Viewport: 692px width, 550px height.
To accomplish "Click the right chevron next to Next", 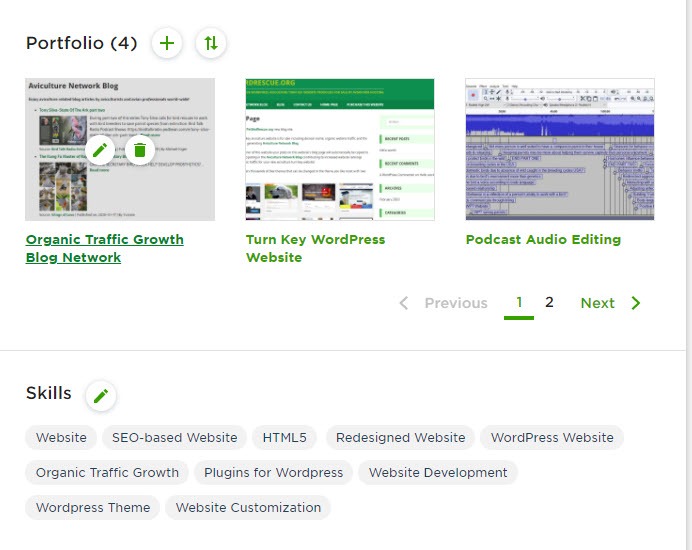I will pyautogui.click(x=636, y=303).
